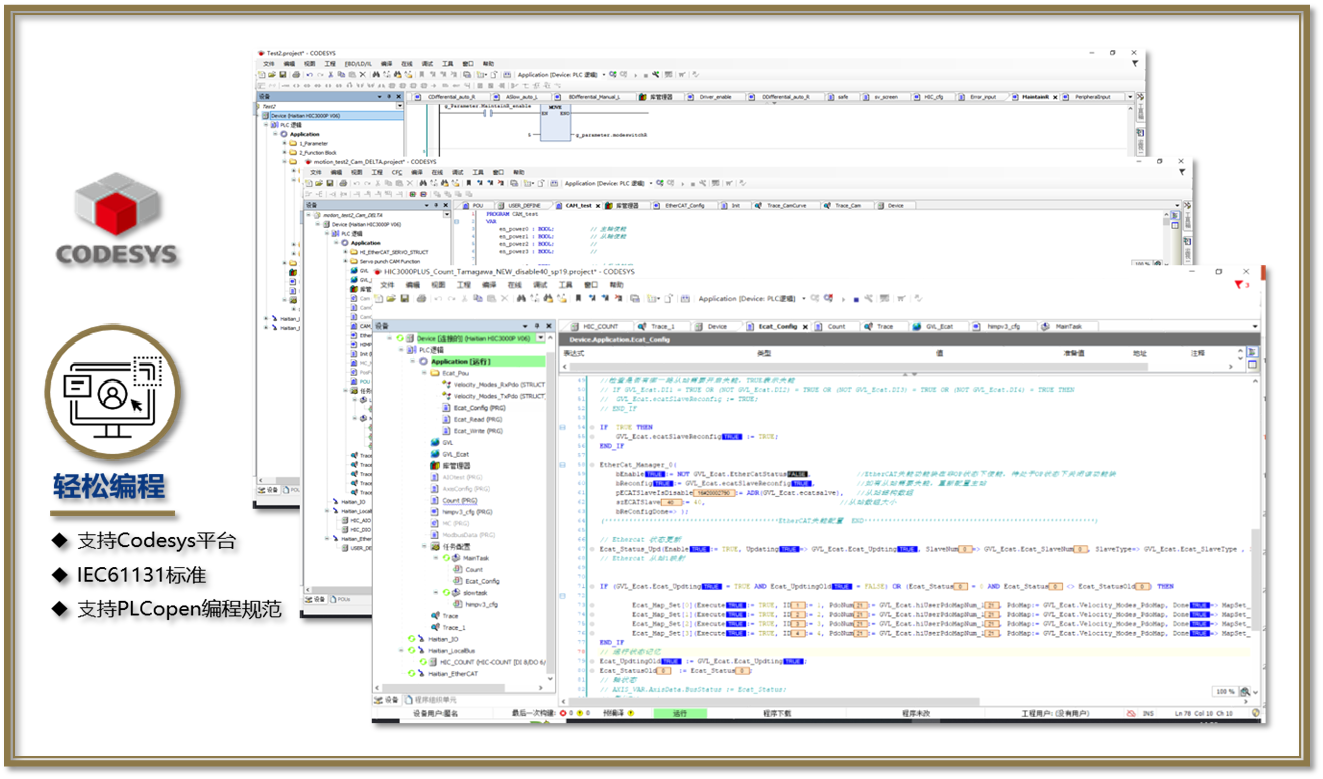This screenshot has height=779, width=1323.
Task: Select Count (PRG) in device tree
Action: (x=460, y=500)
